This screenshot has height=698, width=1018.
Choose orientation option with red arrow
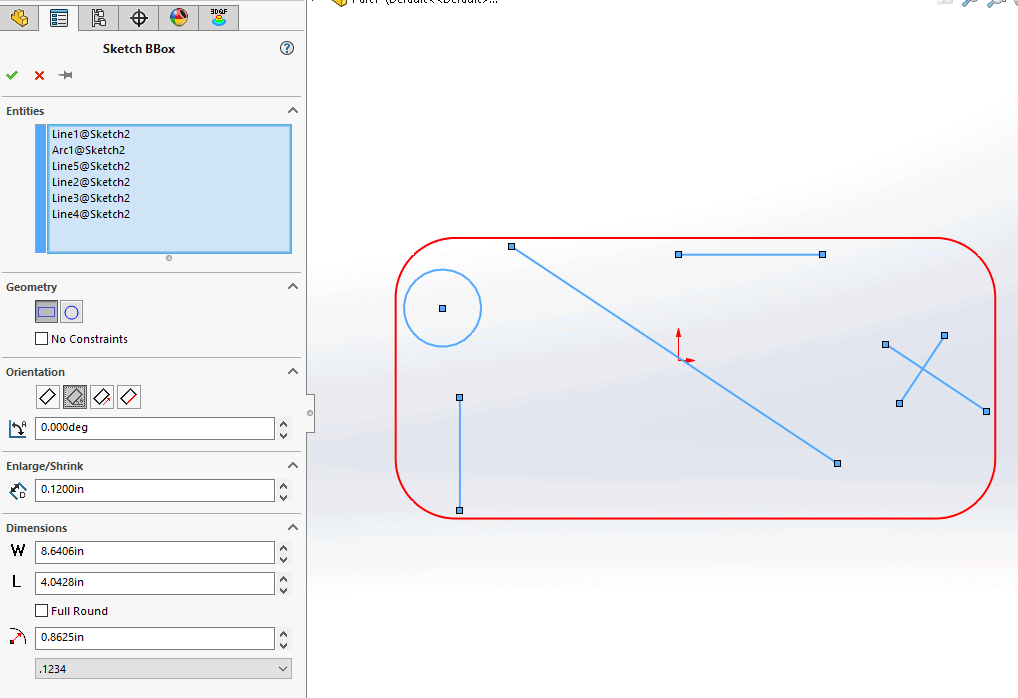point(101,397)
